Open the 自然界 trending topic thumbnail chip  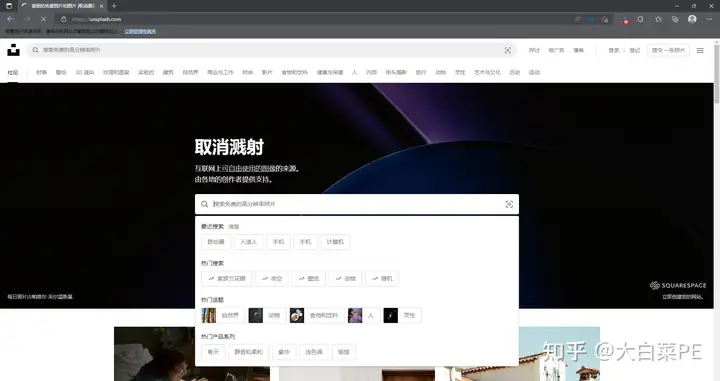[223, 315]
